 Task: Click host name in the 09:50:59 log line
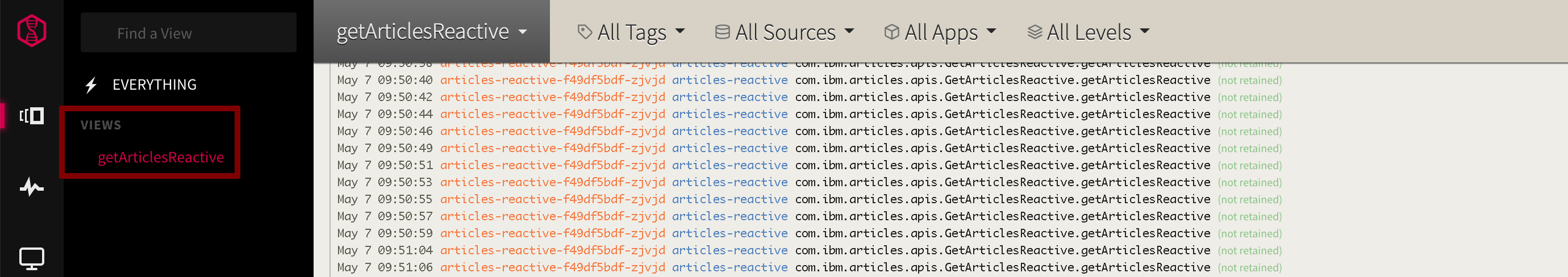(x=553, y=234)
